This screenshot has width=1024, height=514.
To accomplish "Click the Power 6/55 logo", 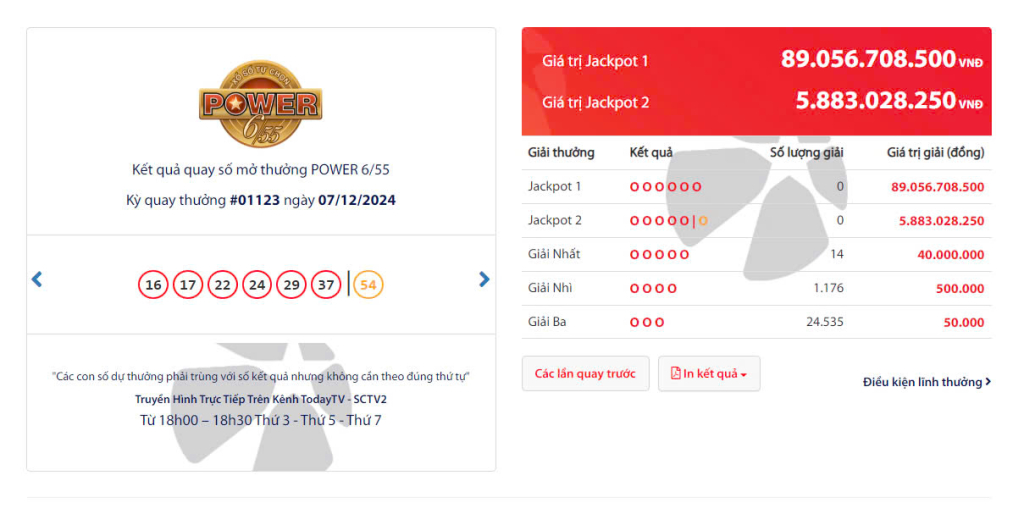I will pos(261,103).
